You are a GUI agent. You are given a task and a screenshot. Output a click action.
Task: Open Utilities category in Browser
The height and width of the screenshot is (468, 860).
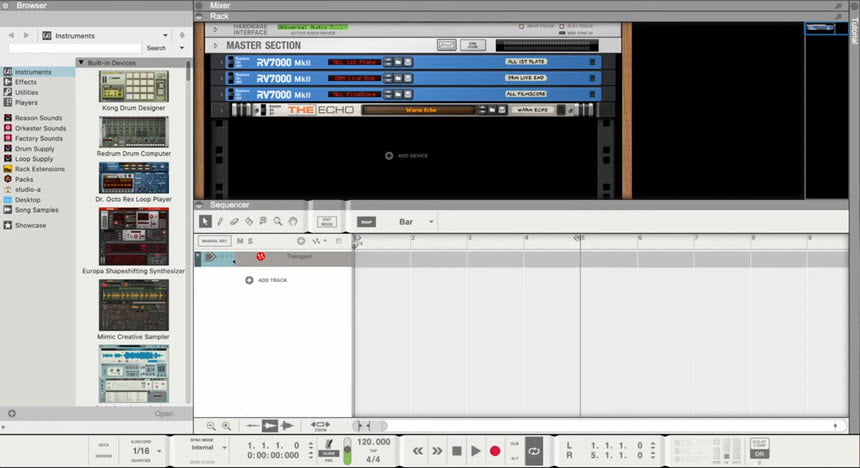(x=26, y=92)
